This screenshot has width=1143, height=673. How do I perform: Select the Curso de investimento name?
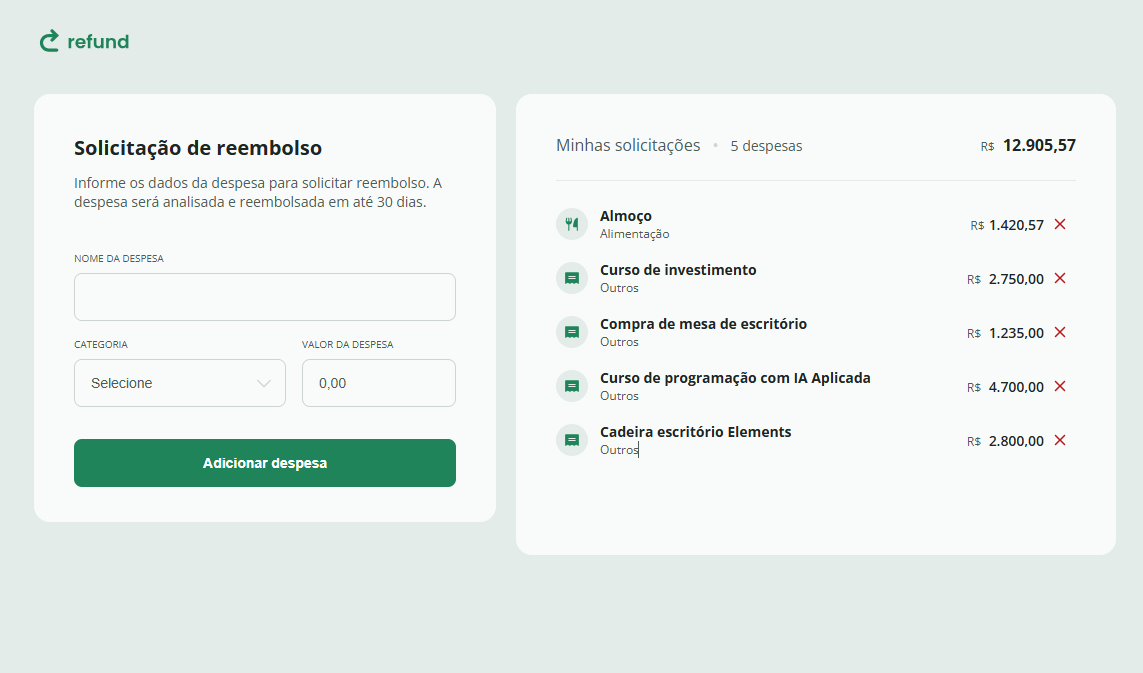[x=678, y=270]
